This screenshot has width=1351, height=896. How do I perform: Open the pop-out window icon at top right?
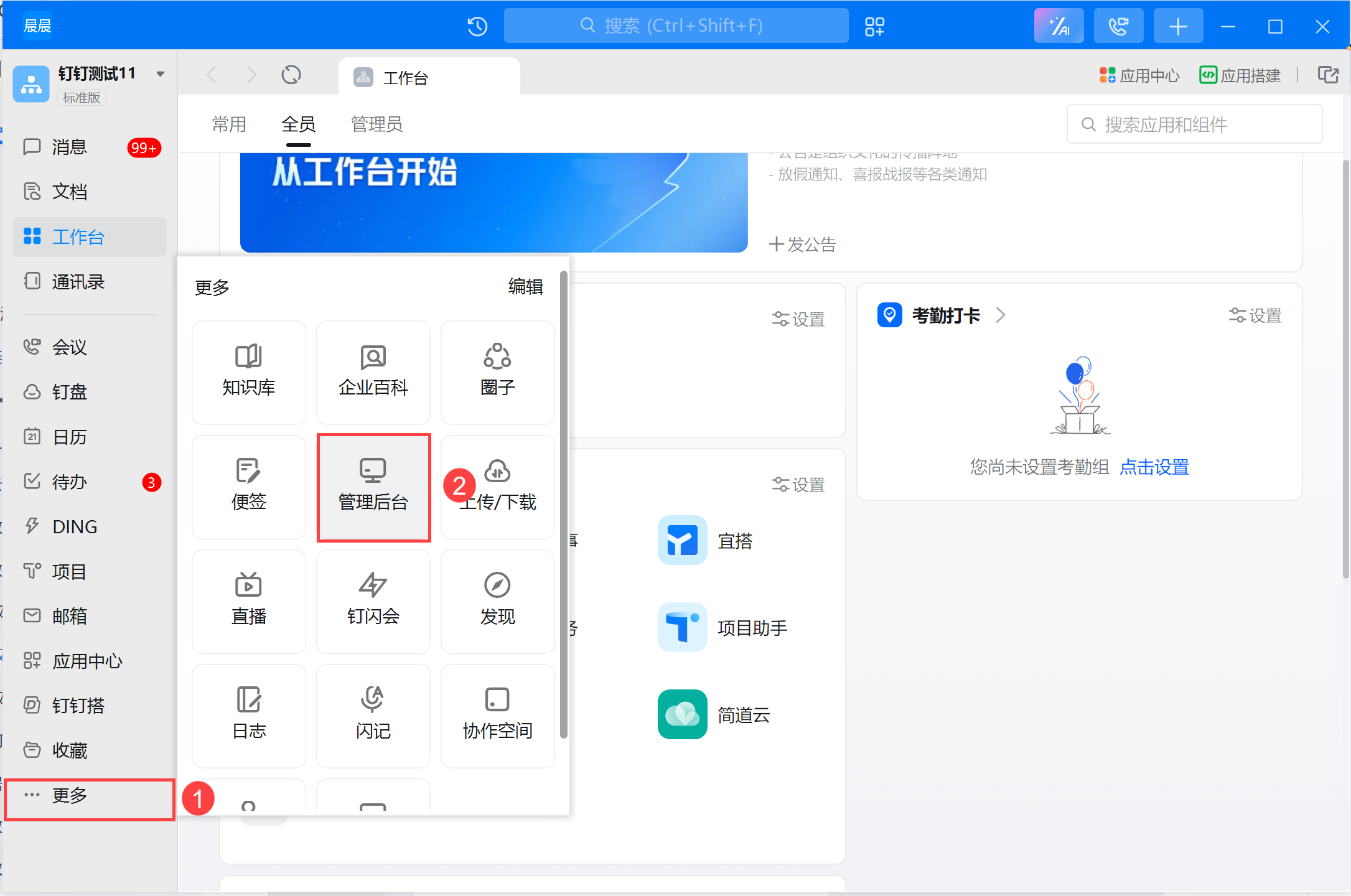click(x=1327, y=75)
